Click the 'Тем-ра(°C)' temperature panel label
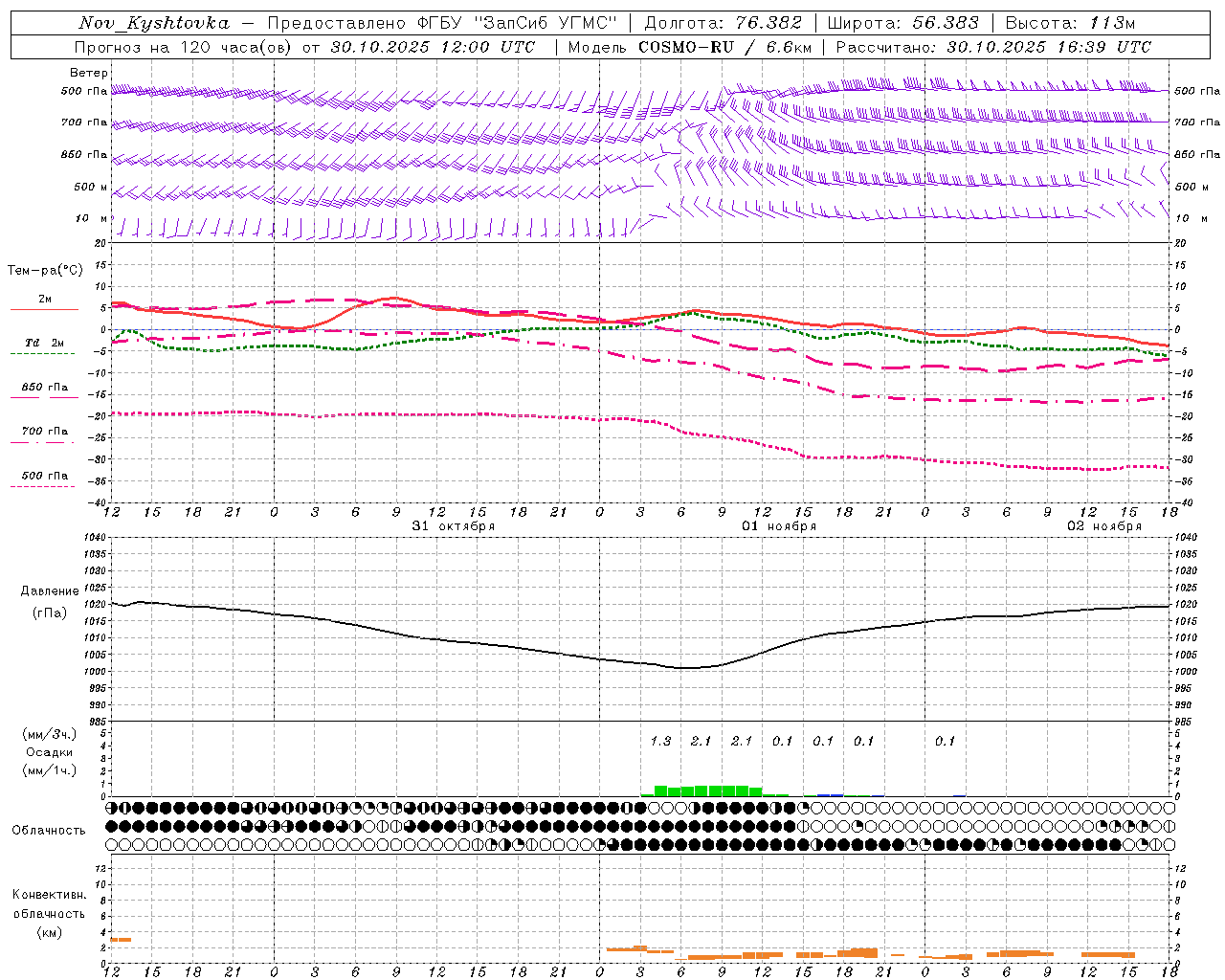Screen dimensions: 1225x980 click(45, 271)
